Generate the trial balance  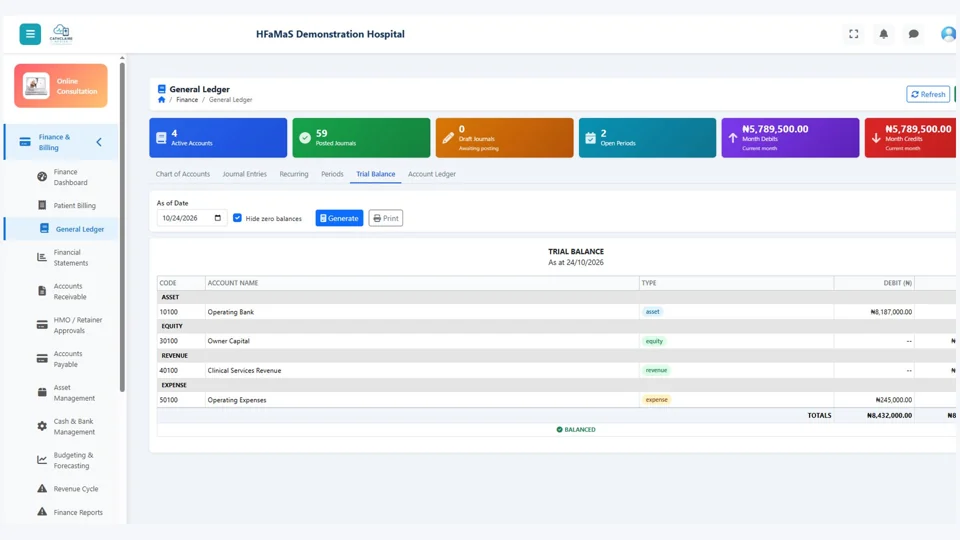pyautogui.click(x=339, y=218)
